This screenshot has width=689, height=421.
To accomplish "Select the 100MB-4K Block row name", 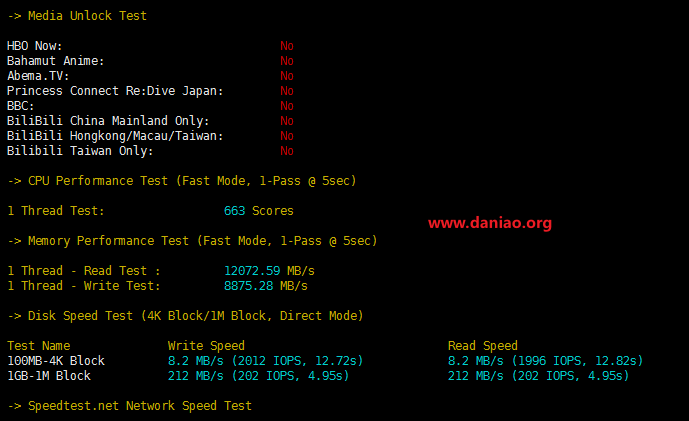I will tap(55, 361).
